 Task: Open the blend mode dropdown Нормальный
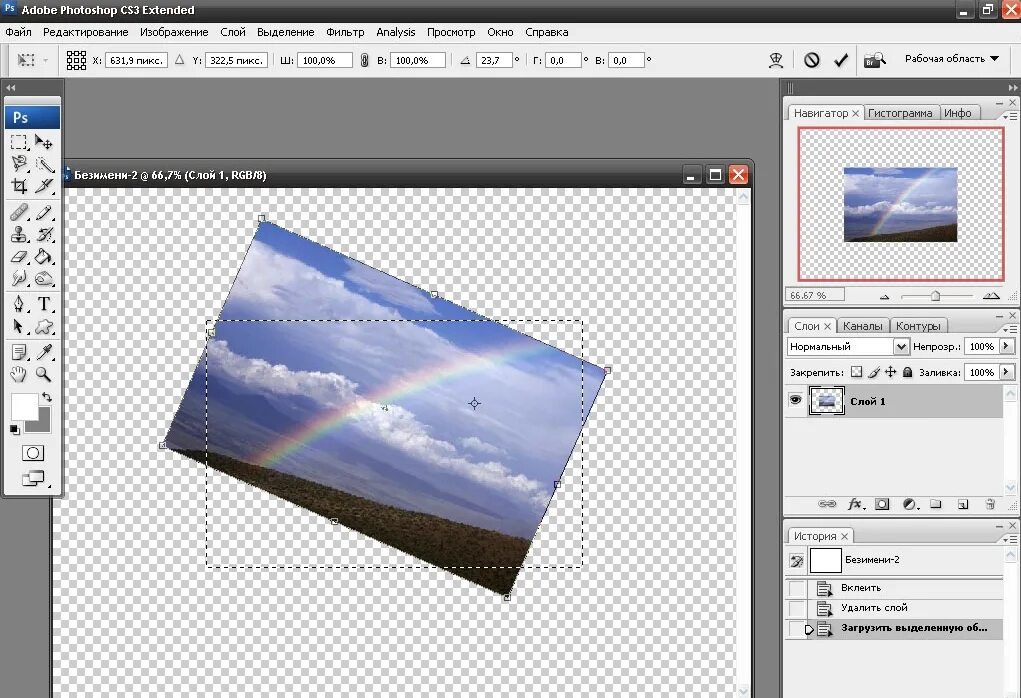(848, 346)
